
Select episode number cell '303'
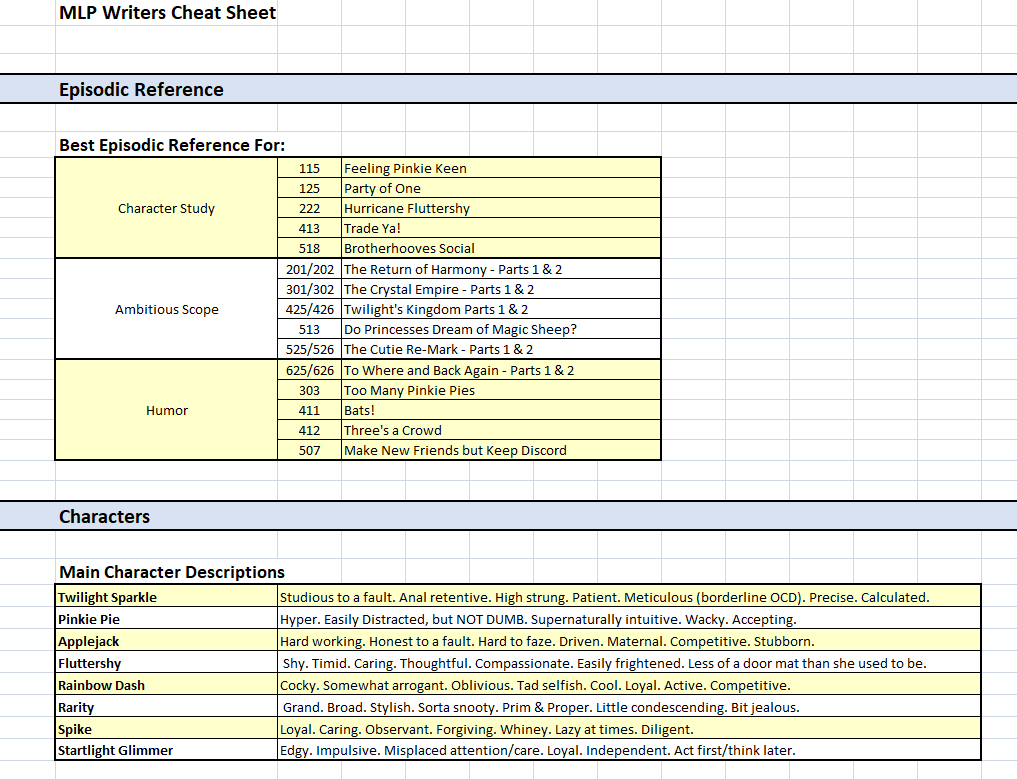pos(309,390)
